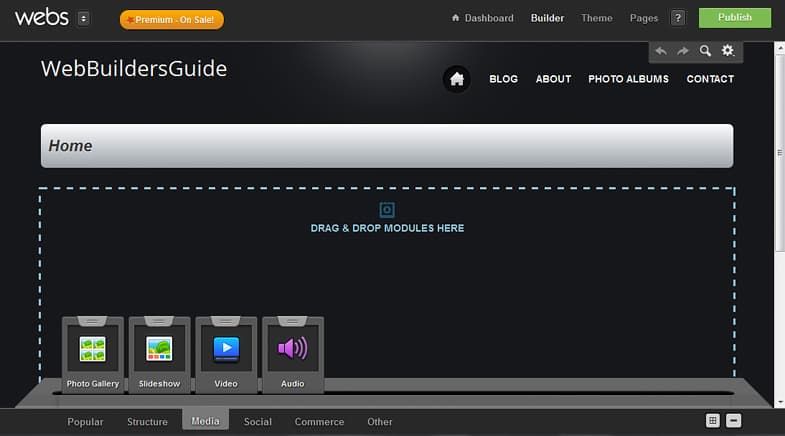785x436 pixels.
Task: Click the scrollbar down arrow
Action: 779,402
